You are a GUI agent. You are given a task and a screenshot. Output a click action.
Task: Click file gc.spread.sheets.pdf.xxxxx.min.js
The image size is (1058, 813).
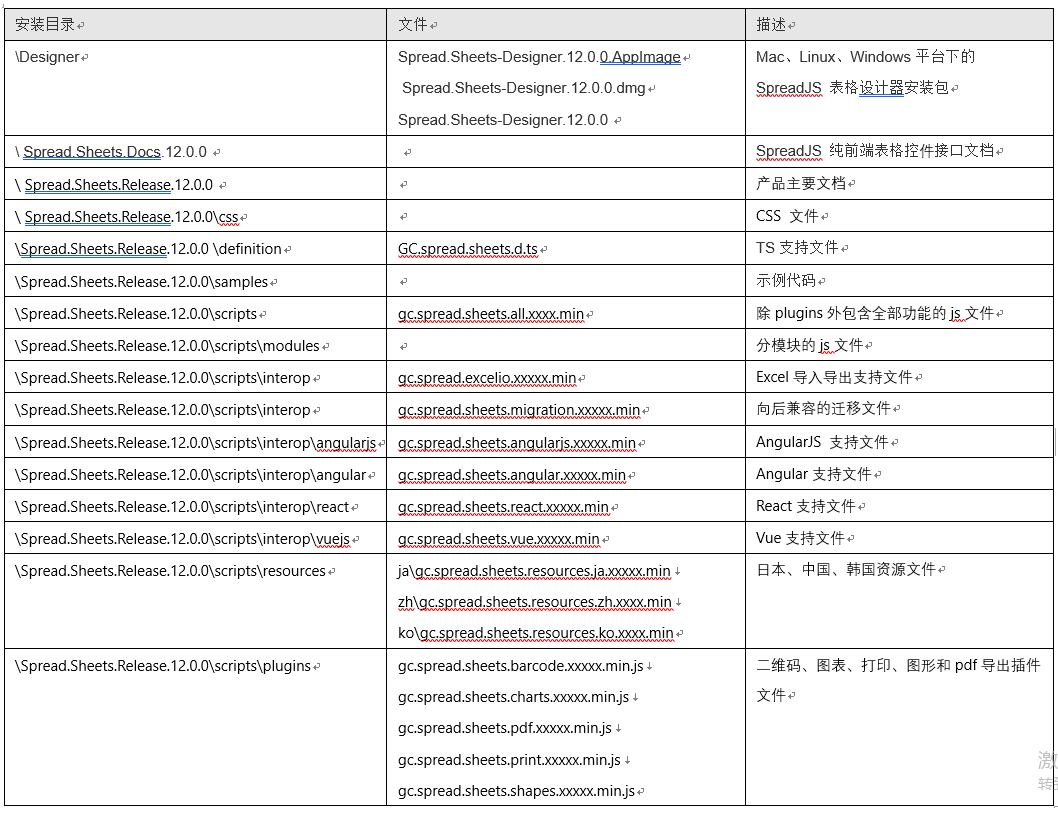click(x=505, y=728)
